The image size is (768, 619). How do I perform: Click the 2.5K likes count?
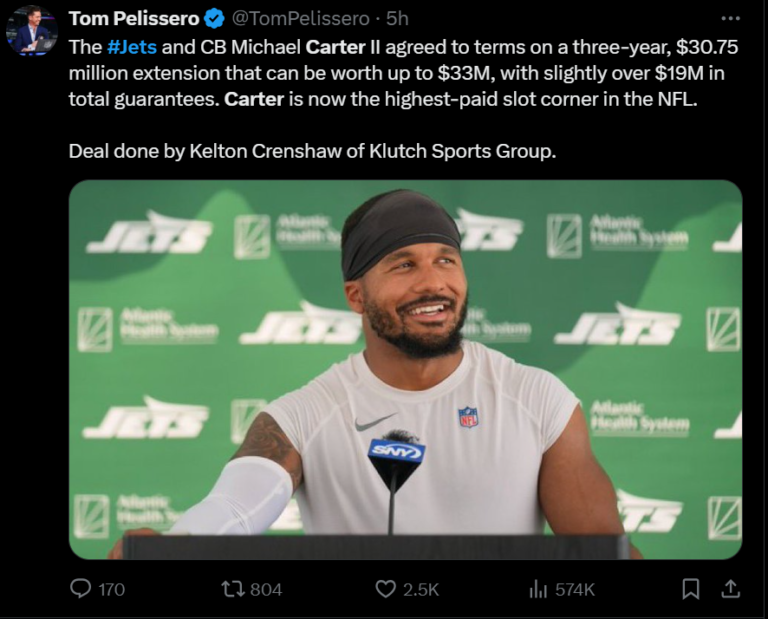(421, 589)
